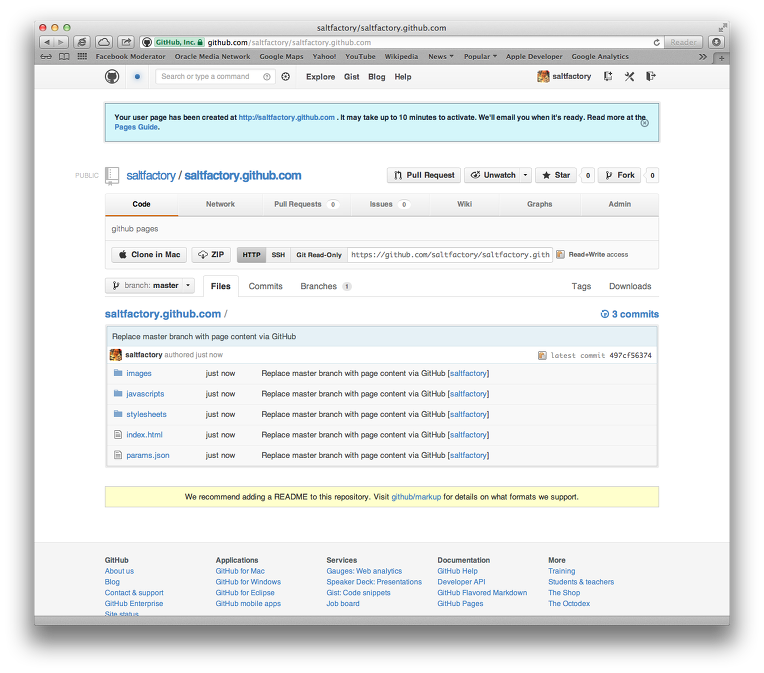This screenshot has width=764, height=673.
Task: Open the Popular bookmarks dropdown
Action: (x=480, y=57)
